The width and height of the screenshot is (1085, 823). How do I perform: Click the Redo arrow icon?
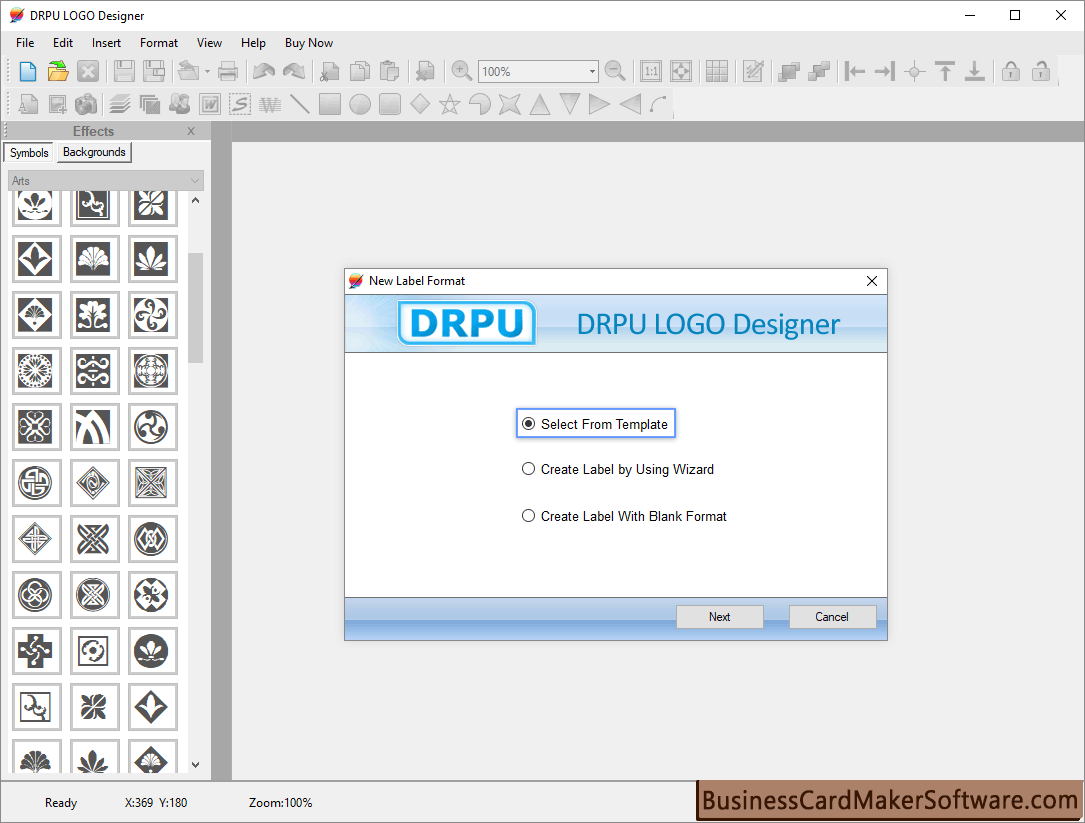click(294, 71)
